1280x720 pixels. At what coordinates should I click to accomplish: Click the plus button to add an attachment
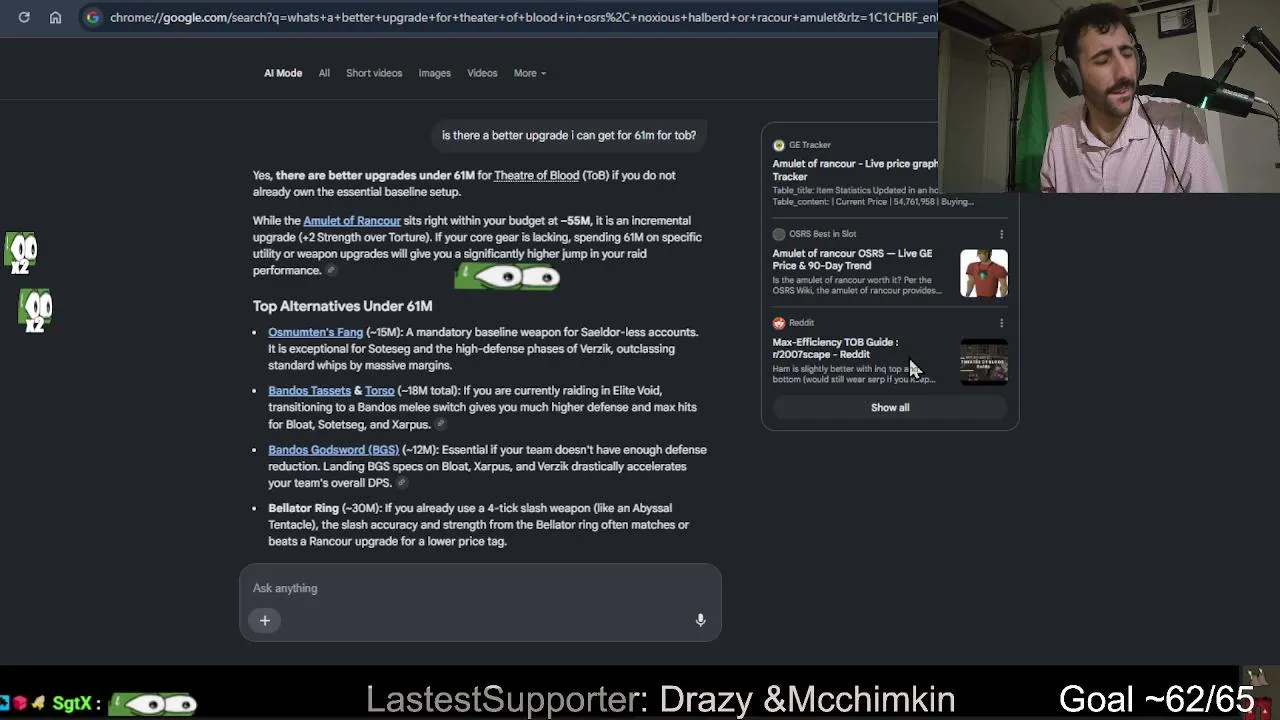[x=265, y=621]
